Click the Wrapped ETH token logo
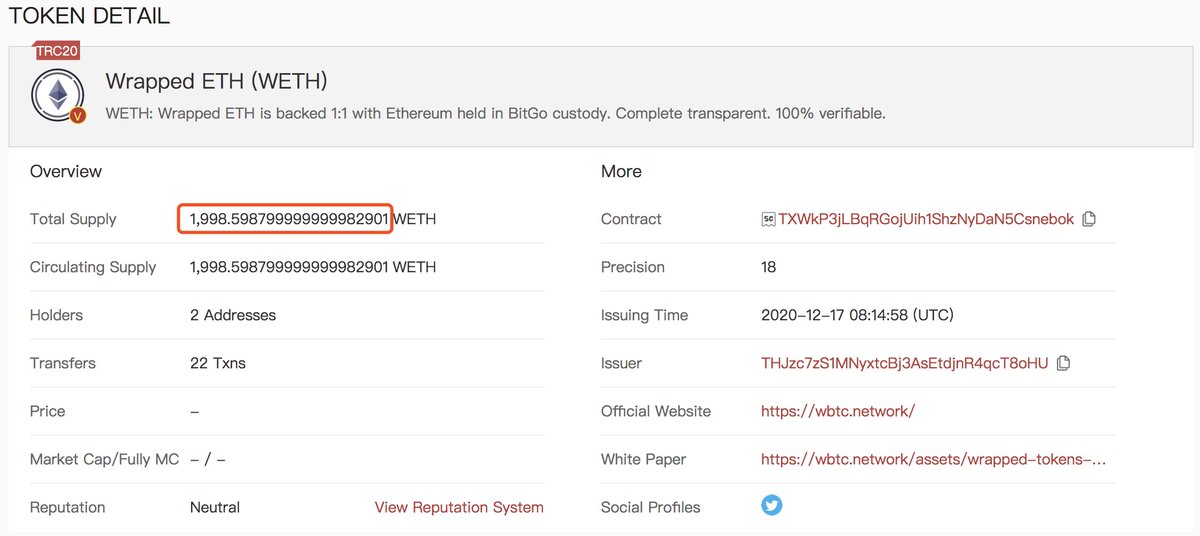Screen dimensions: 1200x536 [57, 95]
